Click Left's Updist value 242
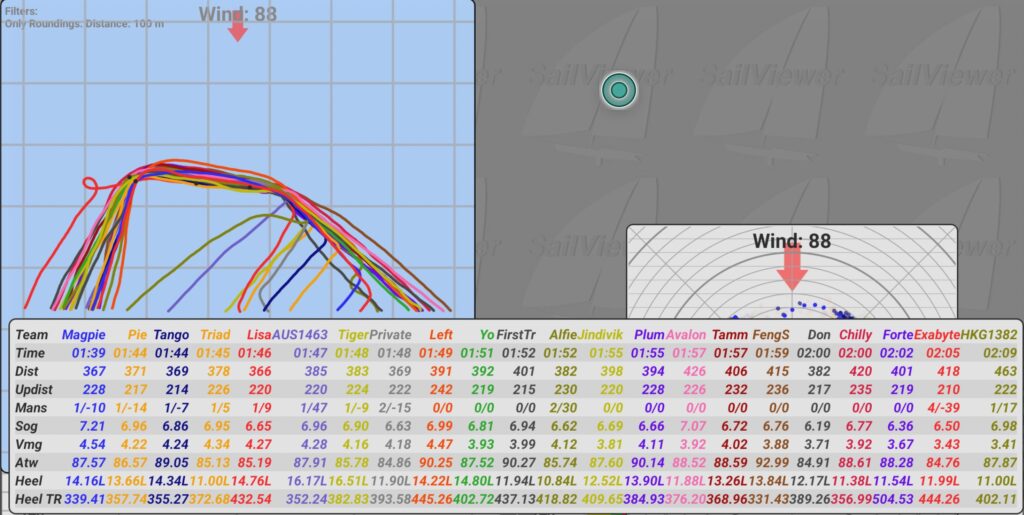Screen dimensions: 1024x515 click(x=441, y=390)
